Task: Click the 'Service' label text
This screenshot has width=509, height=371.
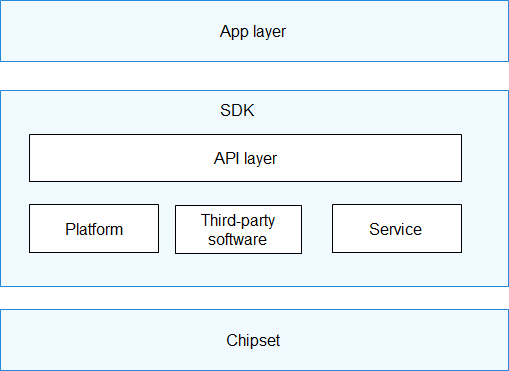Action: [x=395, y=229]
